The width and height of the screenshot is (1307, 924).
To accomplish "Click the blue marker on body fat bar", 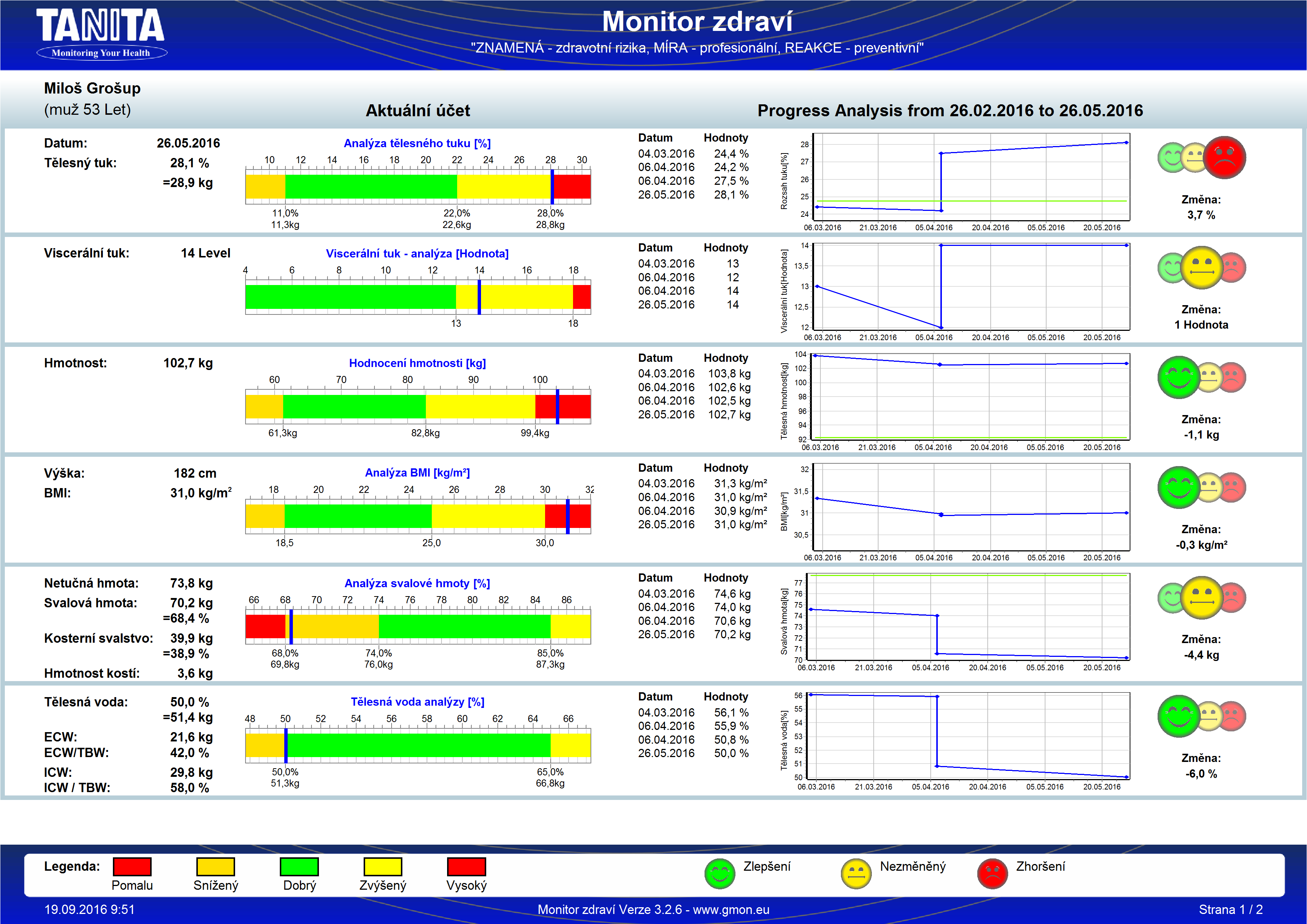I will 552,187.
